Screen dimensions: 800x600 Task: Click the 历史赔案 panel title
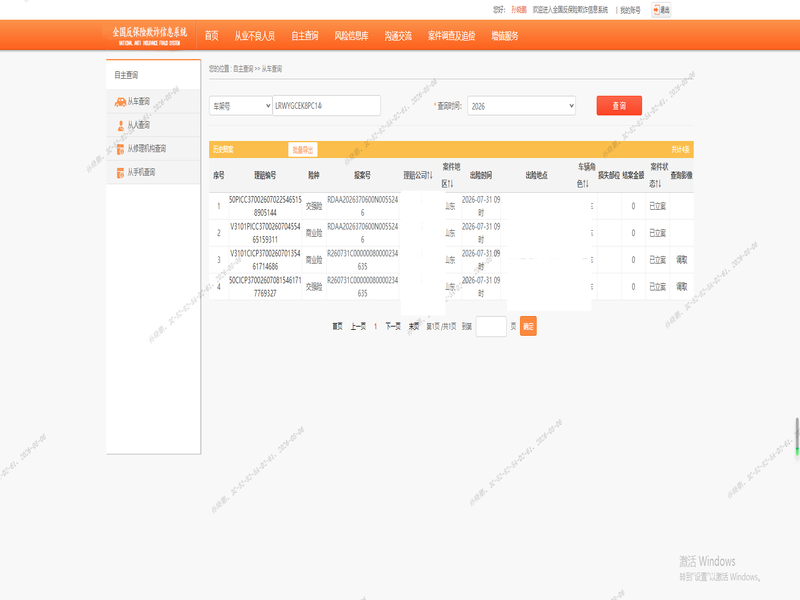pos(223,149)
